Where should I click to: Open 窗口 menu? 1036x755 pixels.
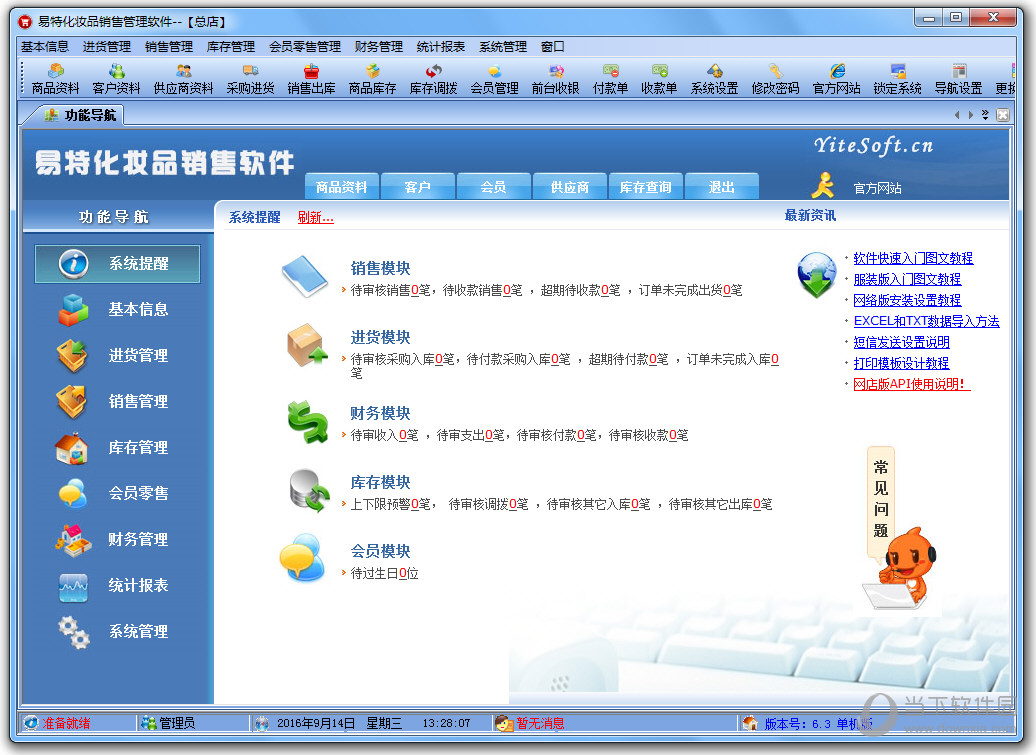(552, 46)
